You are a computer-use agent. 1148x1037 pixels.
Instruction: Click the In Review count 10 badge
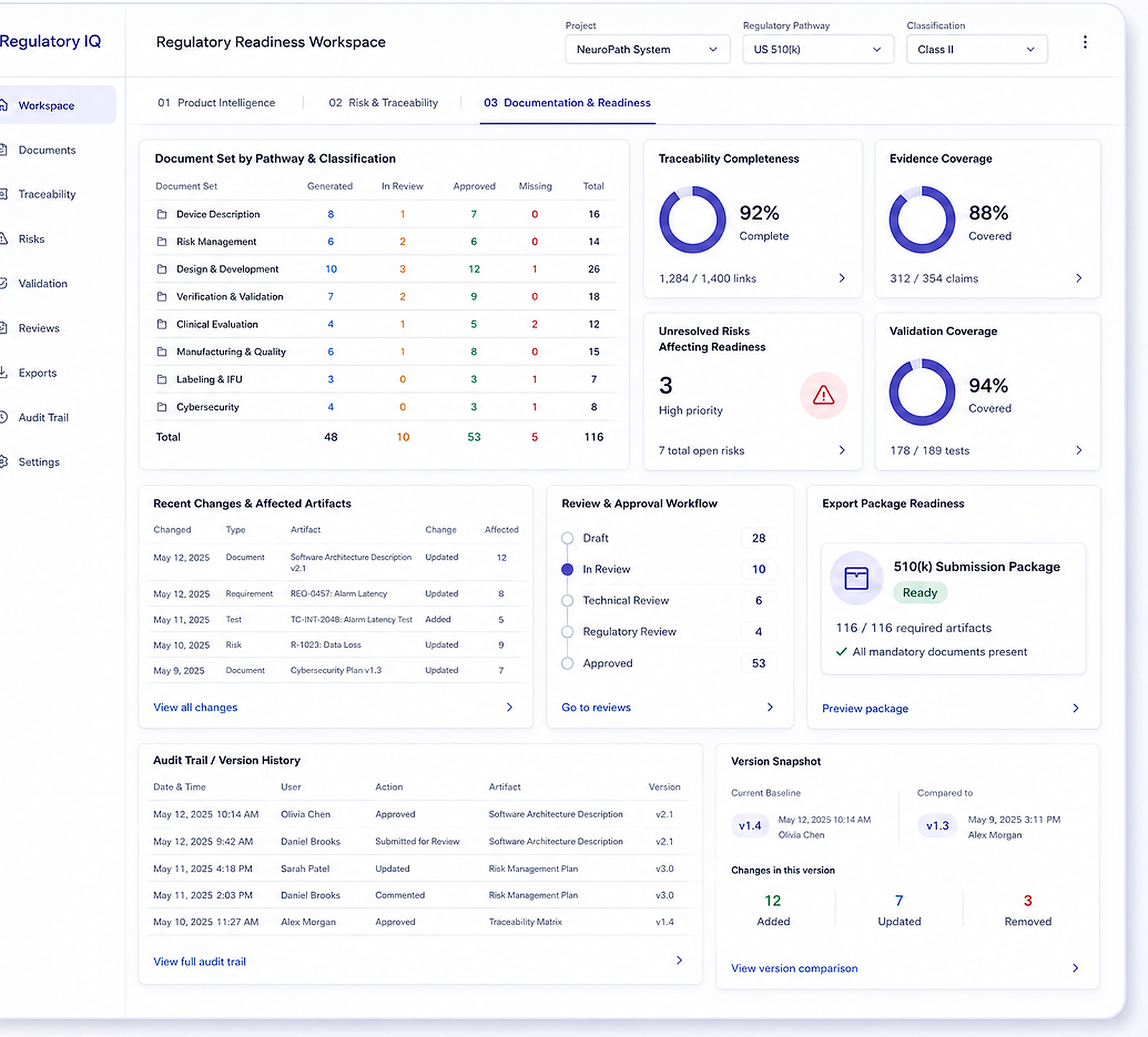(x=758, y=569)
